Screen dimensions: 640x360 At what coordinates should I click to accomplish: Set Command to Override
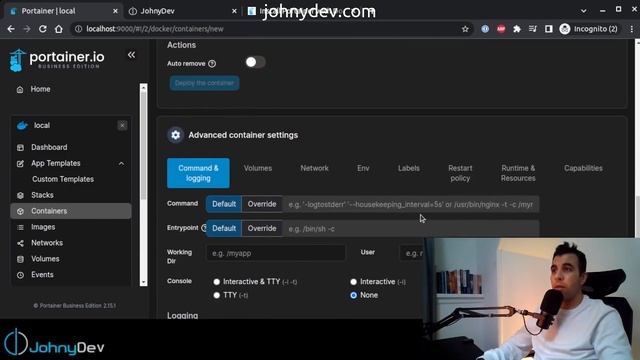click(x=262, y=204)
